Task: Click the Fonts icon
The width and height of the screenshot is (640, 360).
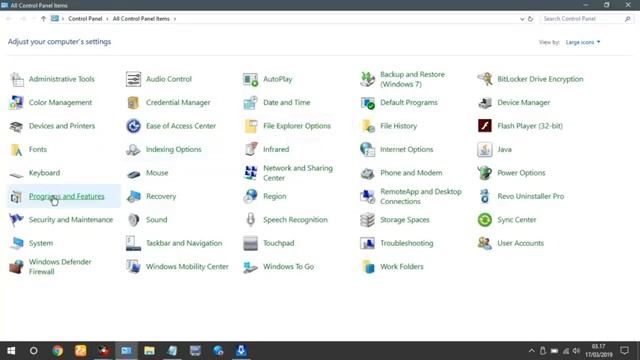Action: click(17, 149)
